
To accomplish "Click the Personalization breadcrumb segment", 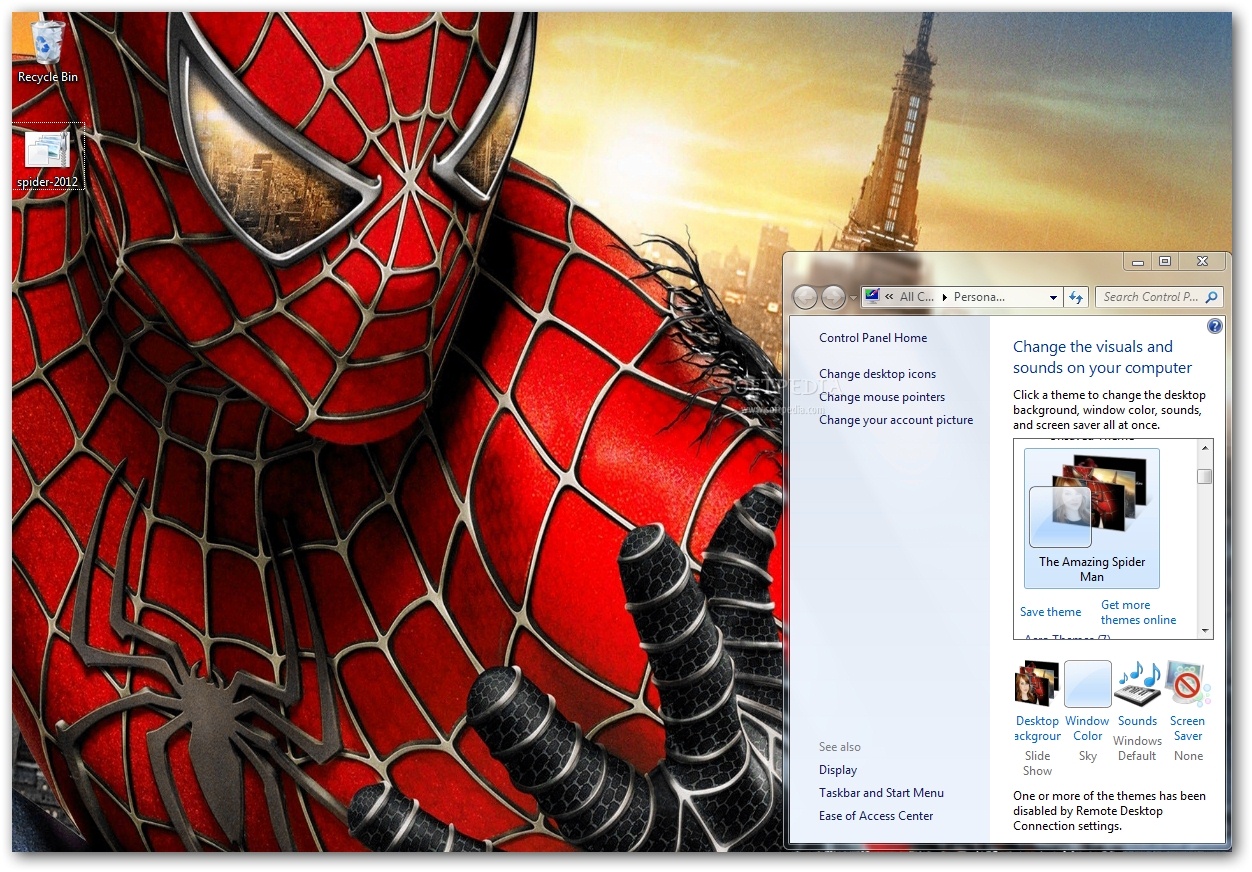I will click(x=979, y=297).
